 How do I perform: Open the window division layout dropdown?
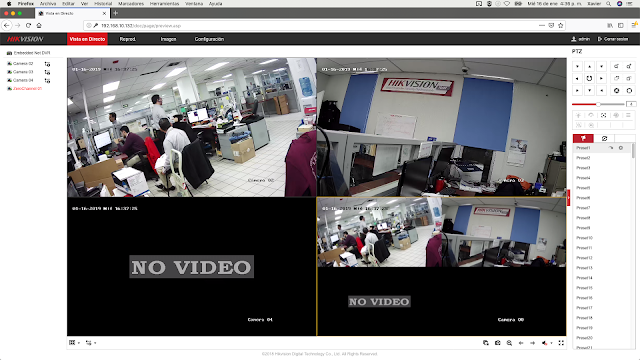click(x=74, y=343)
